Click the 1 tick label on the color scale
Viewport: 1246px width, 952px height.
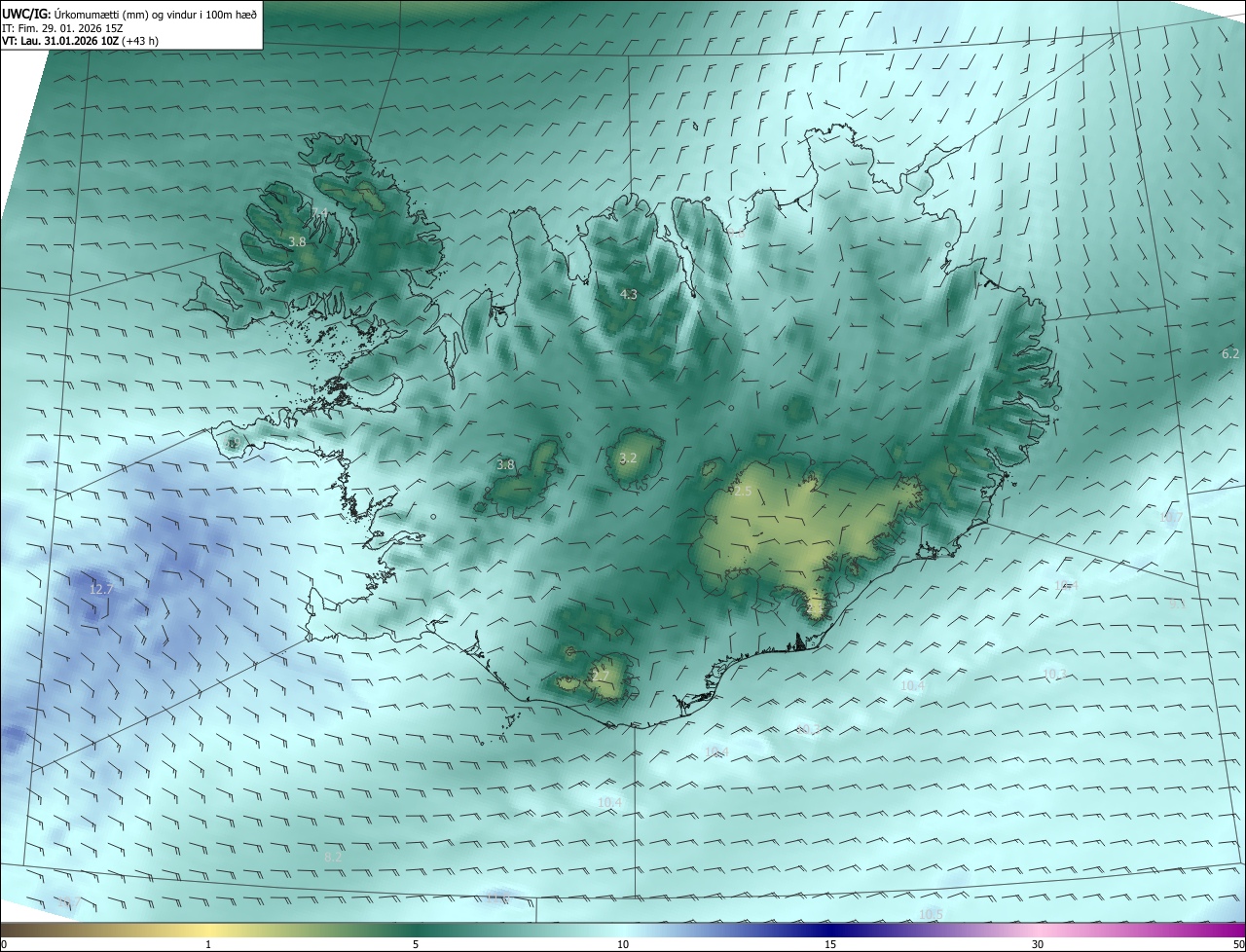[x=208, y=944]
